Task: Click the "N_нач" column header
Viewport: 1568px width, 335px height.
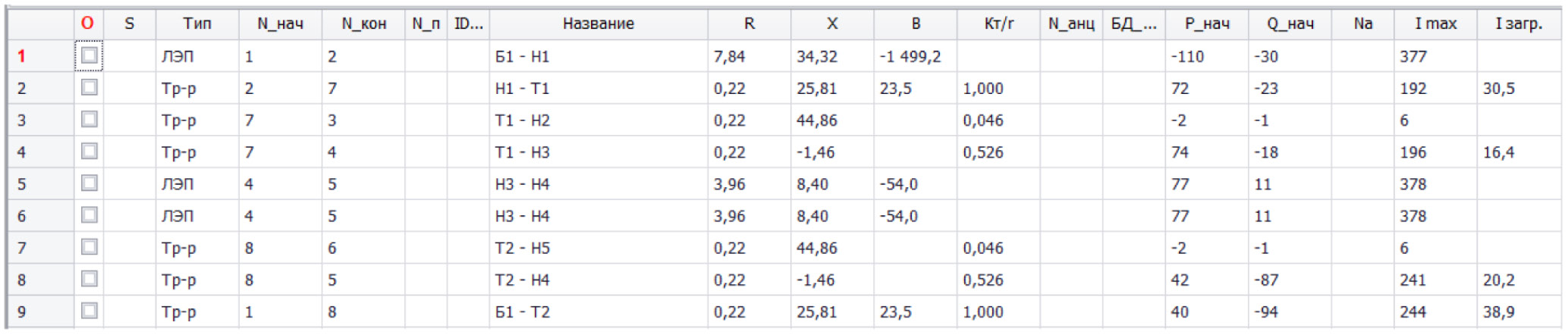Action: pos(280,24)
